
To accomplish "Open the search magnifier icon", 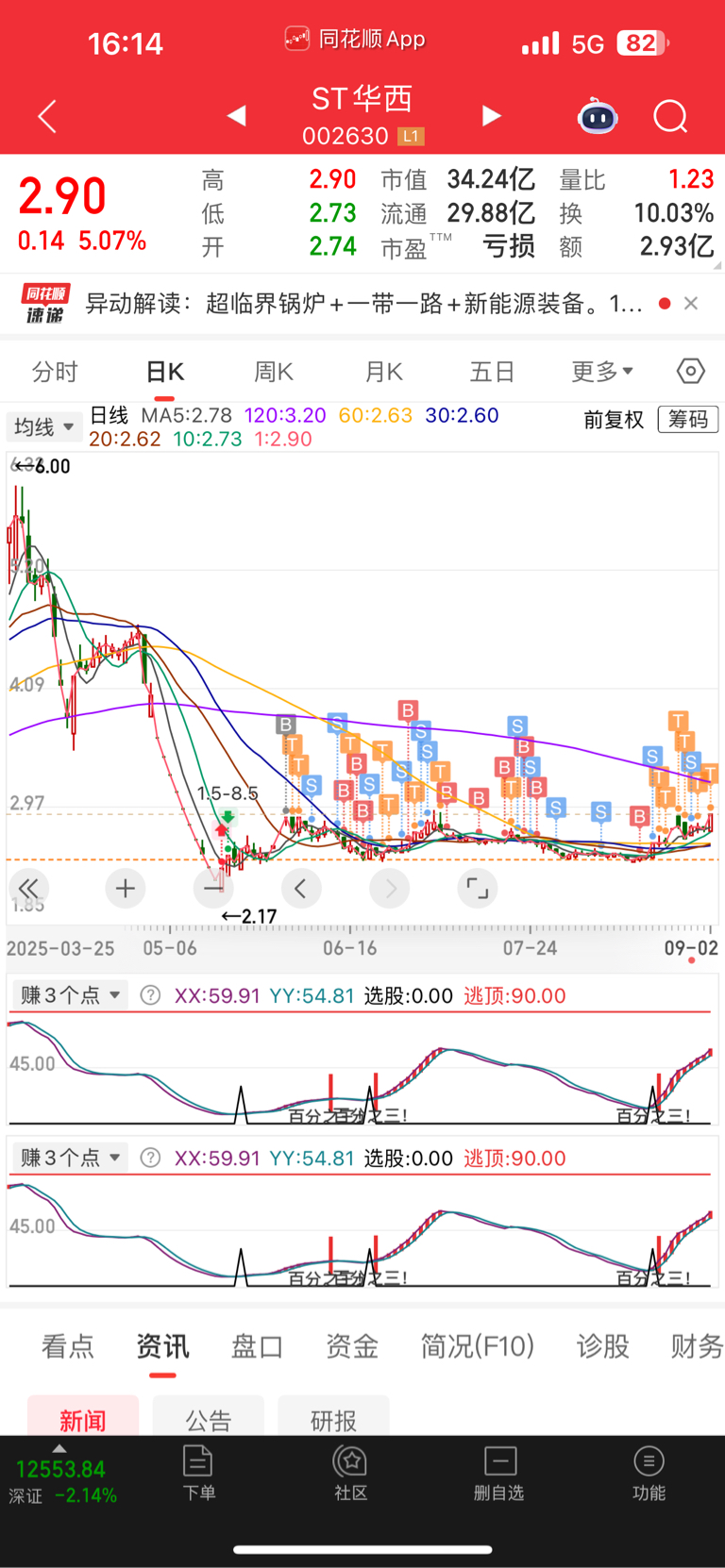I will coord(670,117).
